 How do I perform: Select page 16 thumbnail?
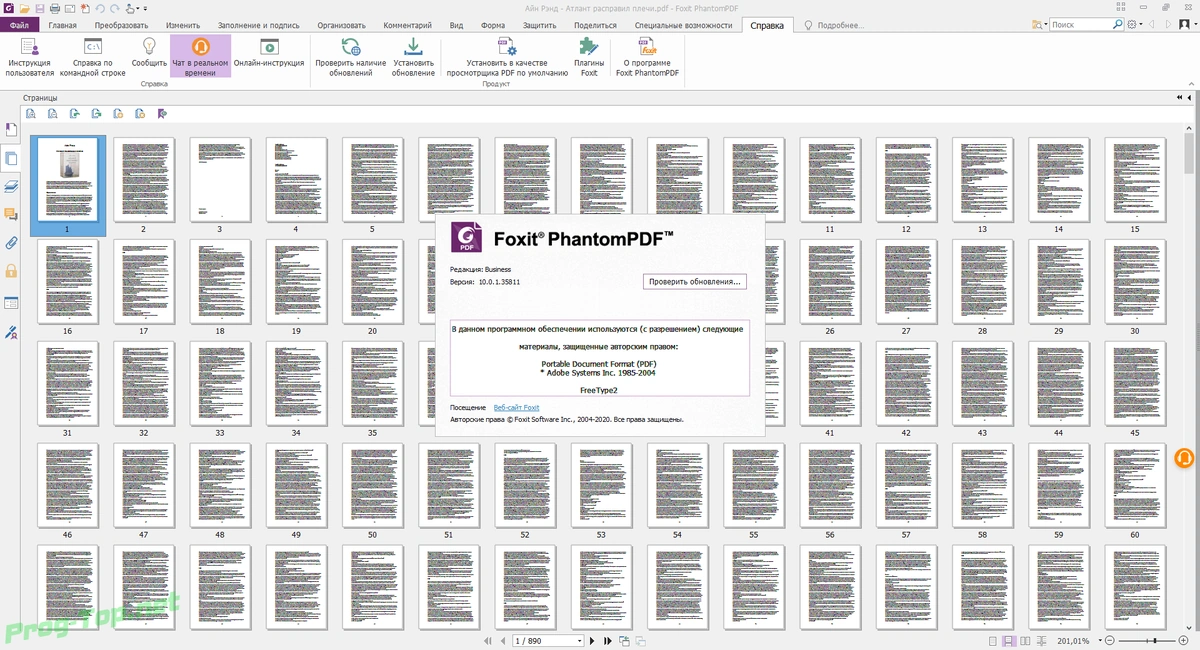67,282
